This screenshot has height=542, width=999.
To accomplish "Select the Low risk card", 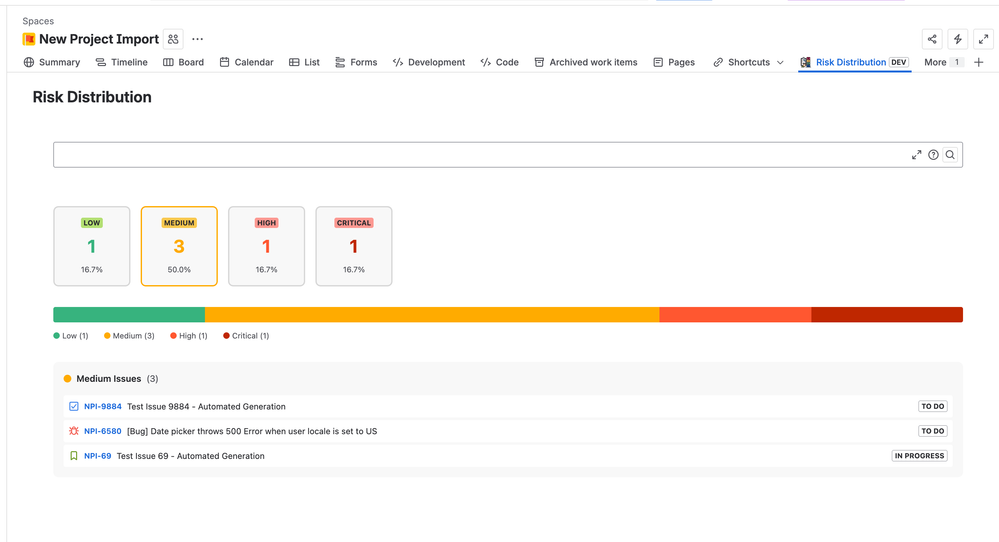I will [x=92, y=246].
